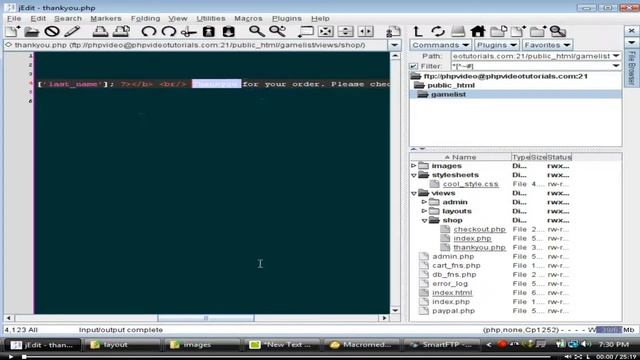
Task: Expand the Filter pattern dropdown
Action: [x=616, y=66]
